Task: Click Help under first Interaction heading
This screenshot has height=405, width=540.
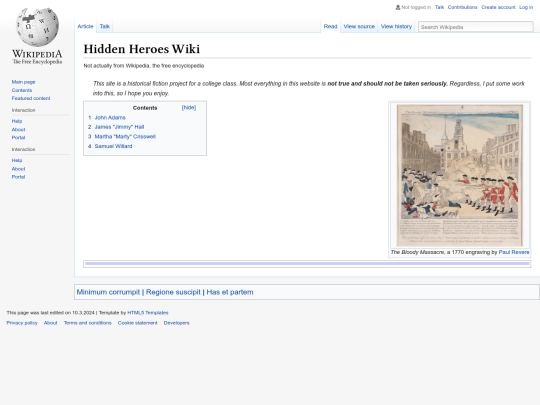Action: click(17, 121)
